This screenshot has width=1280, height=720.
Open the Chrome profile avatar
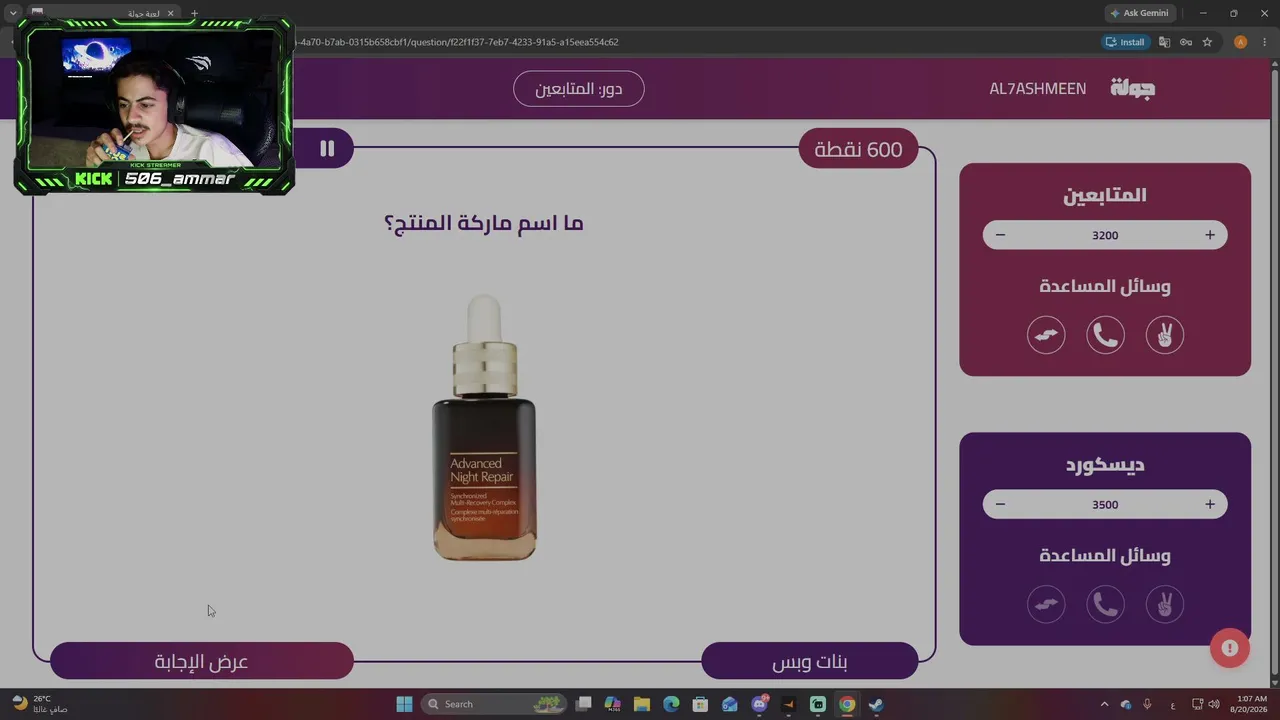(1240, 42)
